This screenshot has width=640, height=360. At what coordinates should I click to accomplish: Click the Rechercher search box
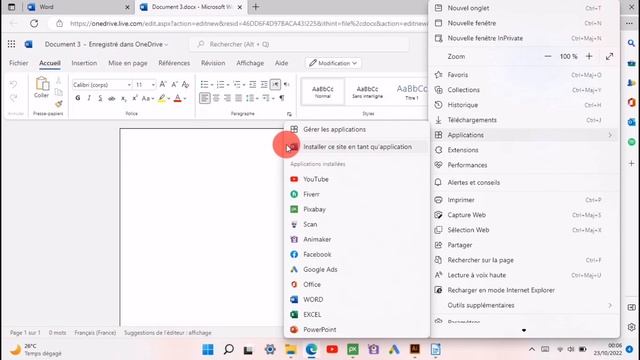pyautogui.click(x=300, y=44)
